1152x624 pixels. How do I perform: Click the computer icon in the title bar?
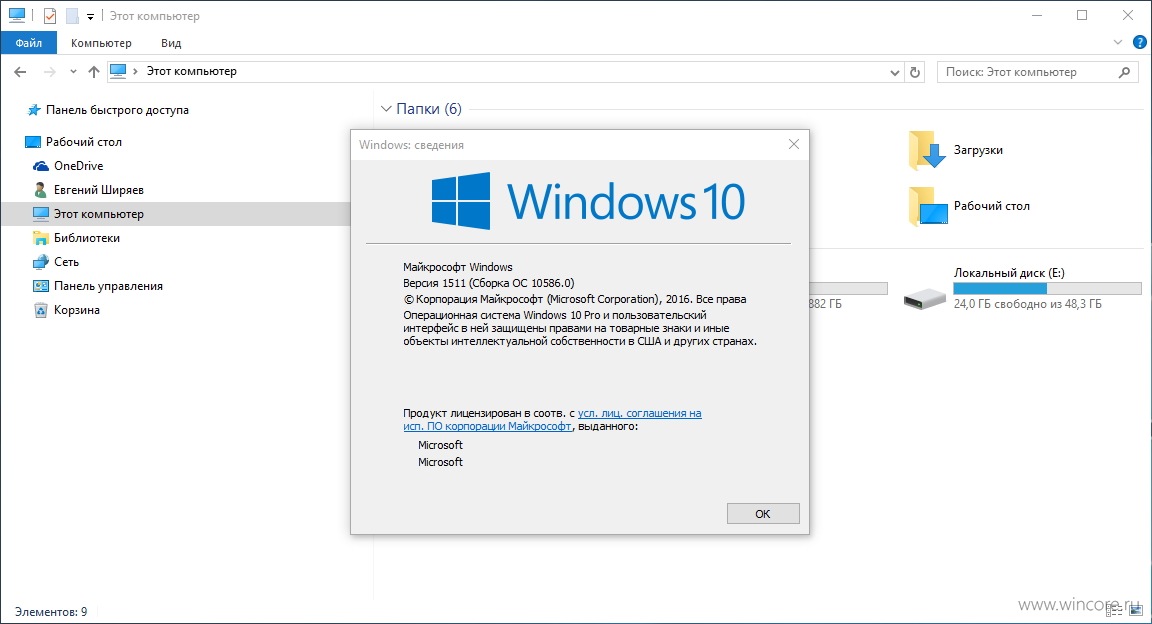[x=16, y=15]
